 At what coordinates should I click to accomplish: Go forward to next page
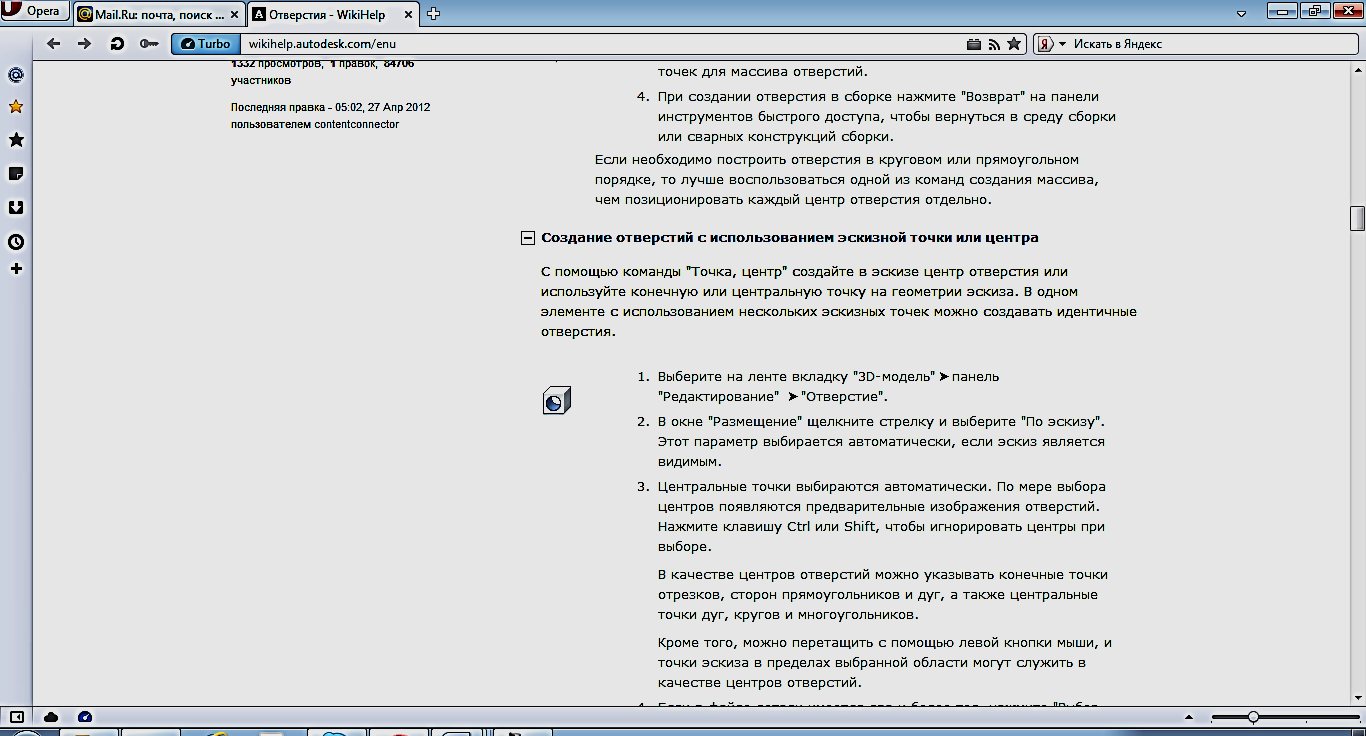point(85,44)
